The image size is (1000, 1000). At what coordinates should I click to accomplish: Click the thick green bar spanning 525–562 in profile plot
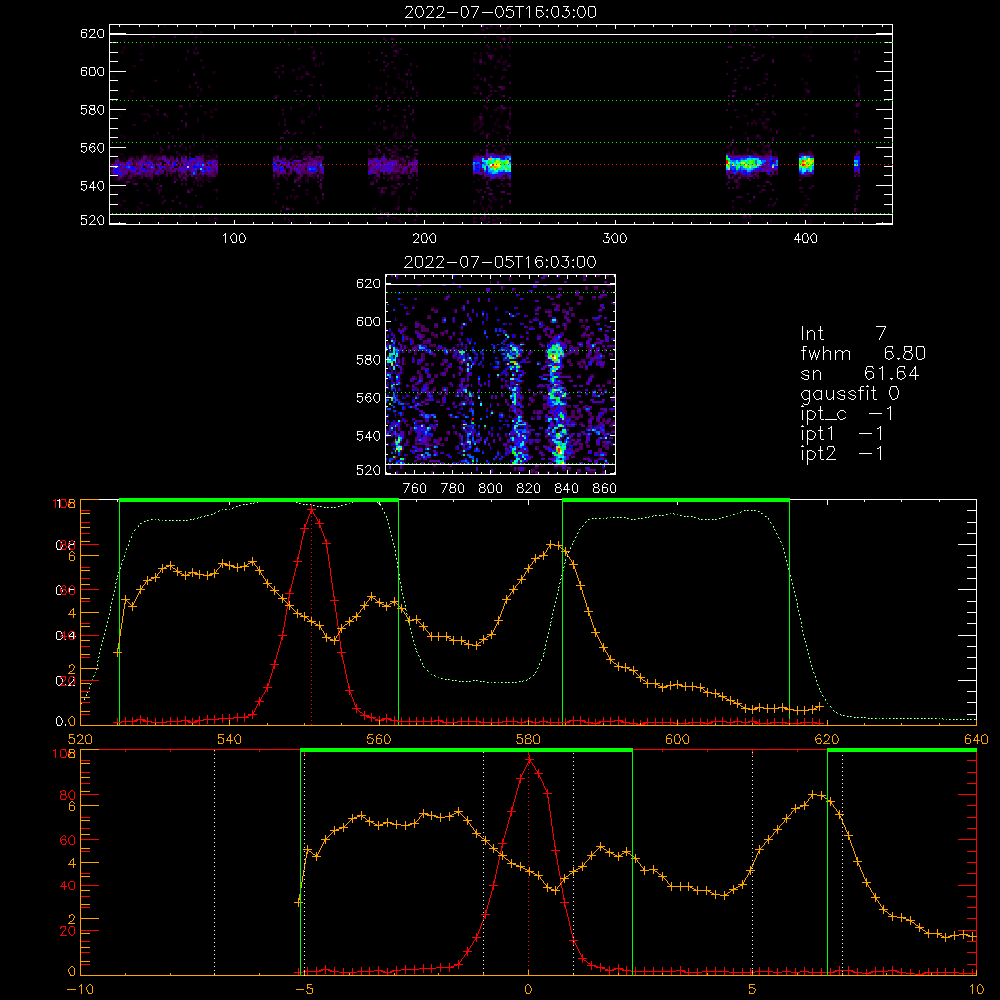pos(259,501)
